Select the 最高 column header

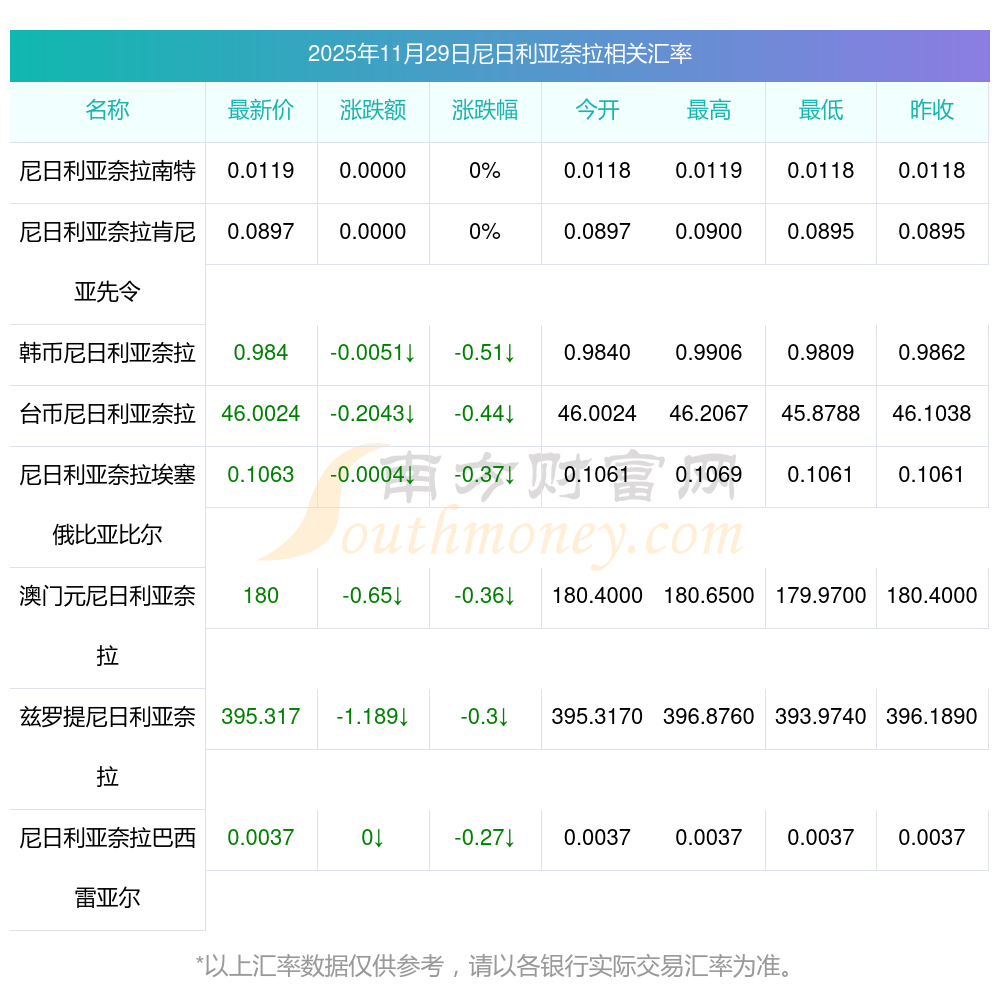pyautogui.click(x=709, y=110)
